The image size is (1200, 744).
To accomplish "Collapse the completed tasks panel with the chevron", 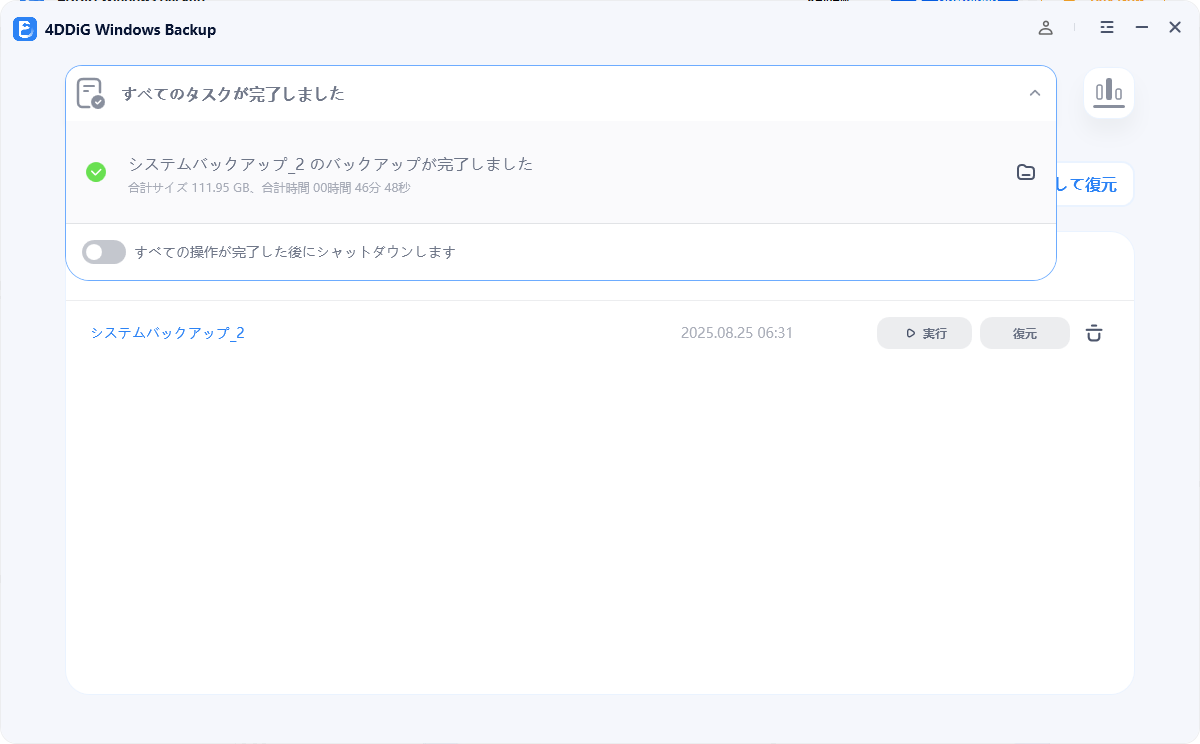I will [x=1034, y=93].
